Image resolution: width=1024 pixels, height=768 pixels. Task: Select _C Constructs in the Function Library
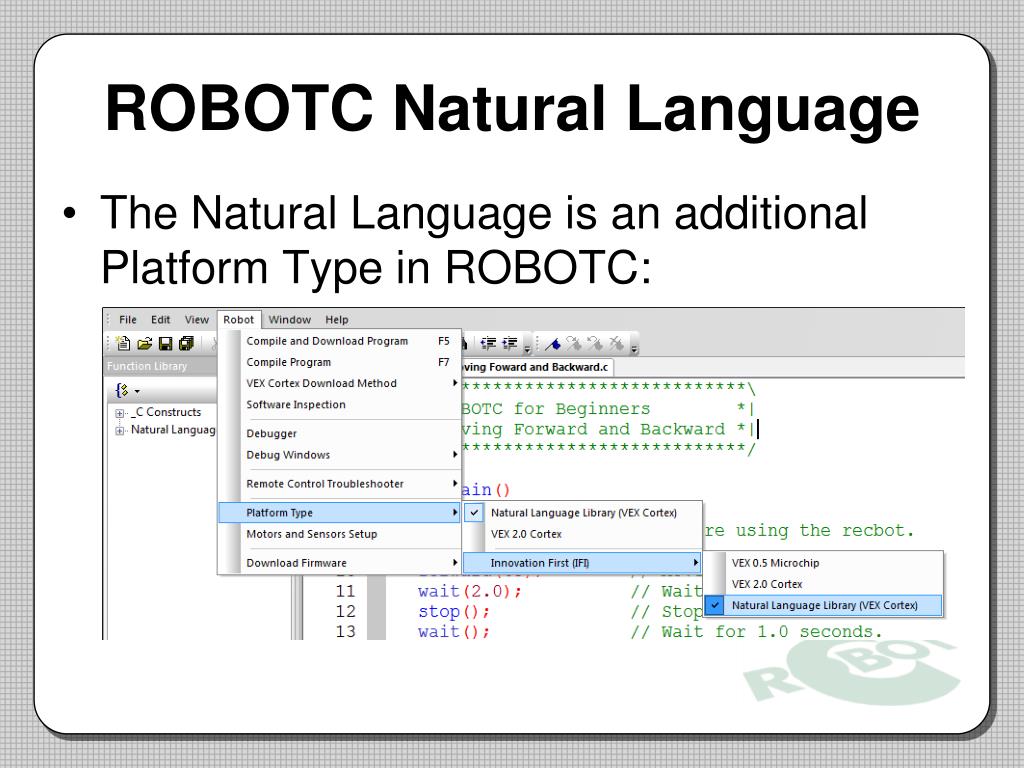click(166, 413)
